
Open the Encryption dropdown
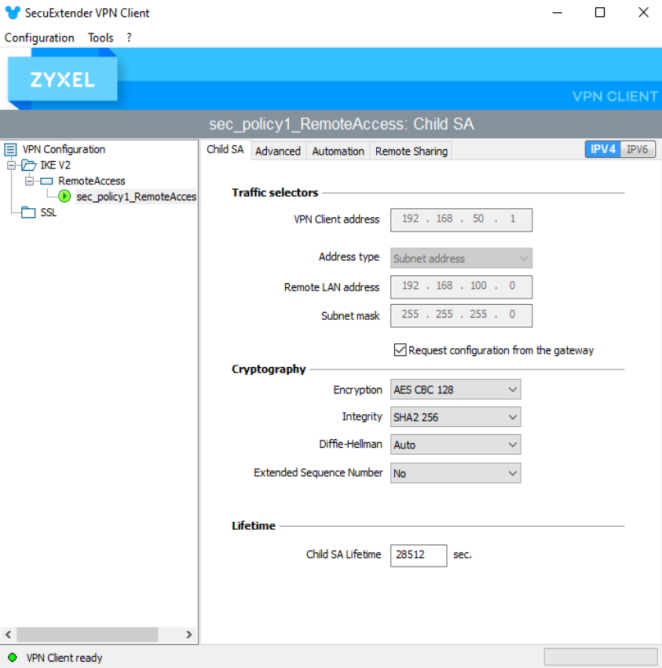click(x=455, y=390)
